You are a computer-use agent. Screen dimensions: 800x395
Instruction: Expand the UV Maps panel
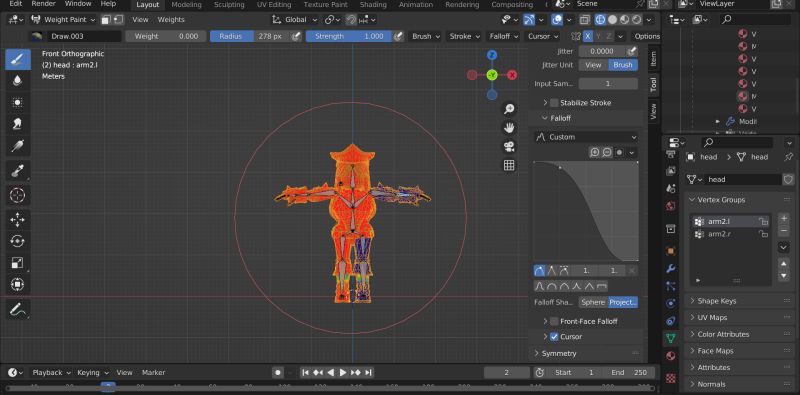[x=712, y=317]
